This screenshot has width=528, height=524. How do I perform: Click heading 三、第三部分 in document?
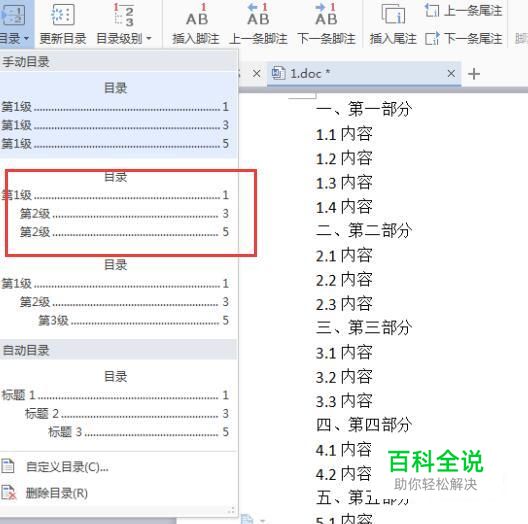[x=364, y=327]
